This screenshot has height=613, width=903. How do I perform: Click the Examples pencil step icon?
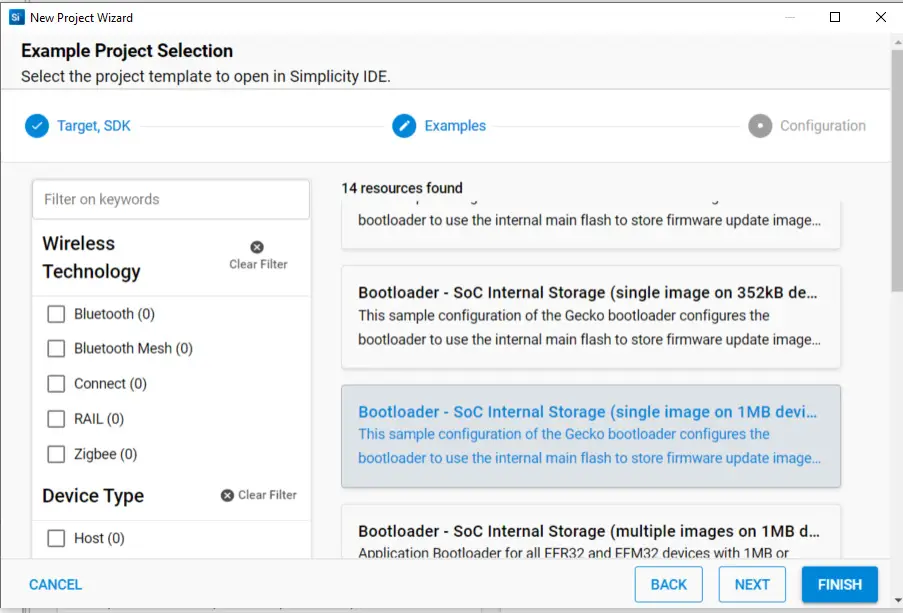(x=404, y=126)
